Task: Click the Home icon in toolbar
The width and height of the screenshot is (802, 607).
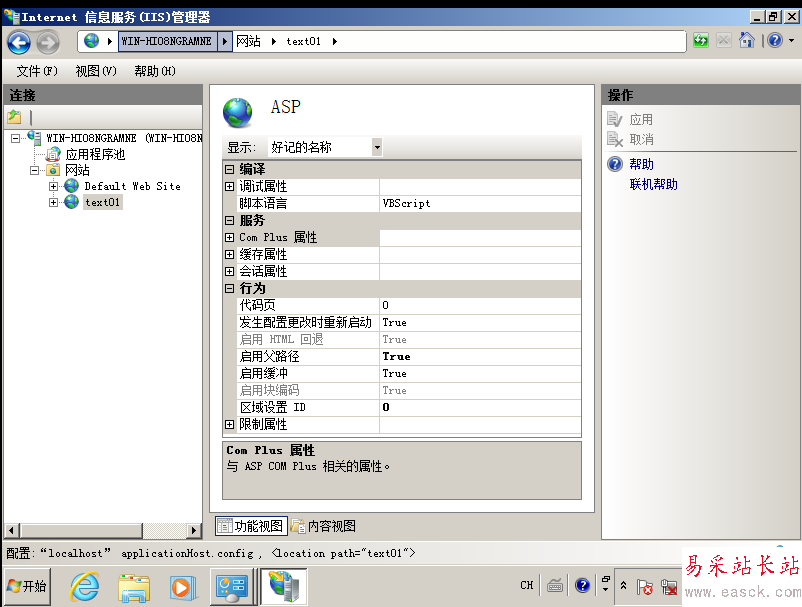Action: click(747, 40)
